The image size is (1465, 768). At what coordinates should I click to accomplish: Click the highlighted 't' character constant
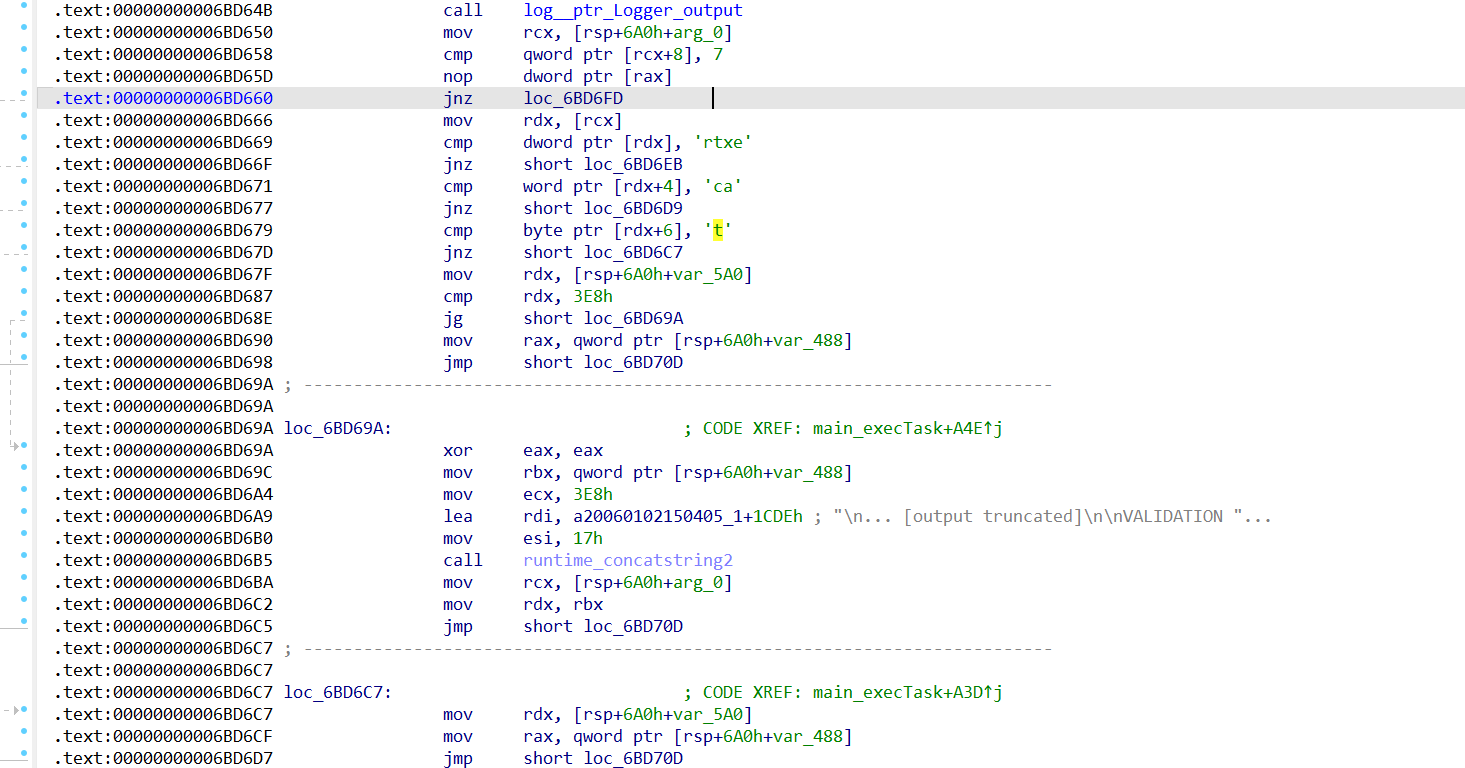[717, 230]
